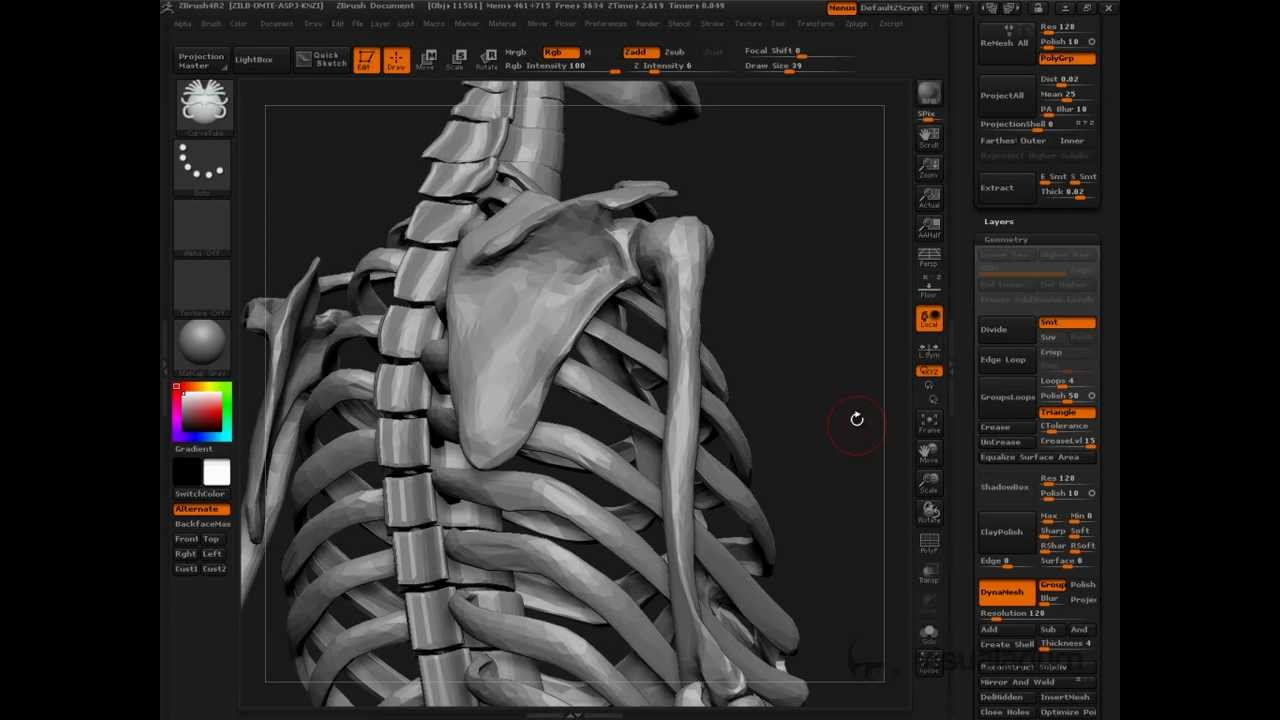Select the white secondary color swatch
This screenshot has width=1280, height=720.
217,472
